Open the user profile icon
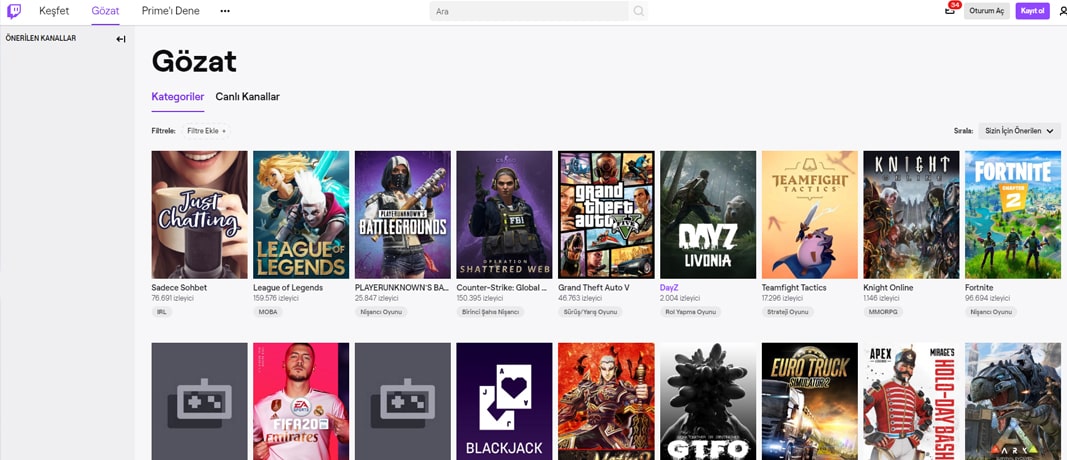 coord(1062,11)
